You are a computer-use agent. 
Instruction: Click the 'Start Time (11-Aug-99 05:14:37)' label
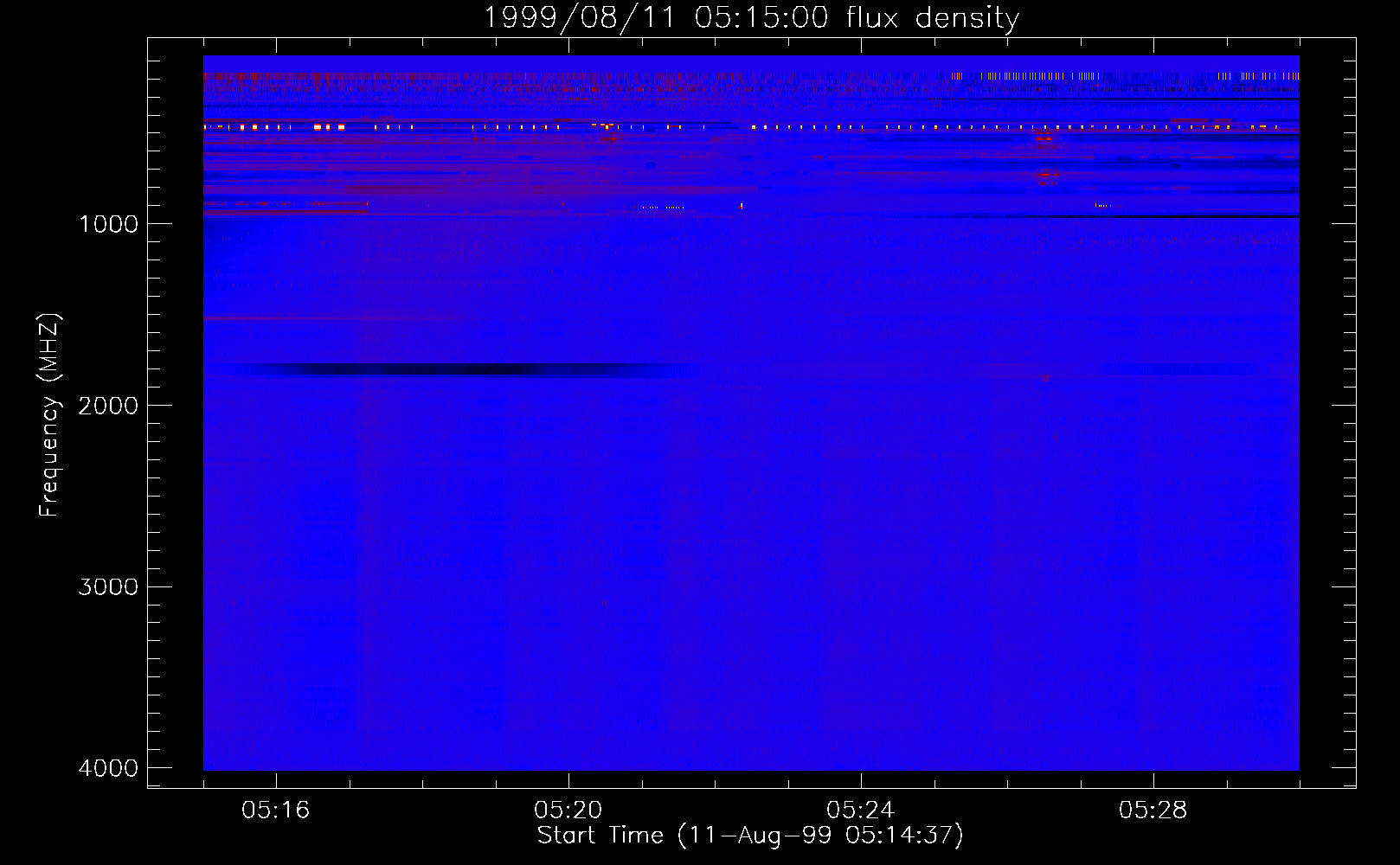(750, 836)
